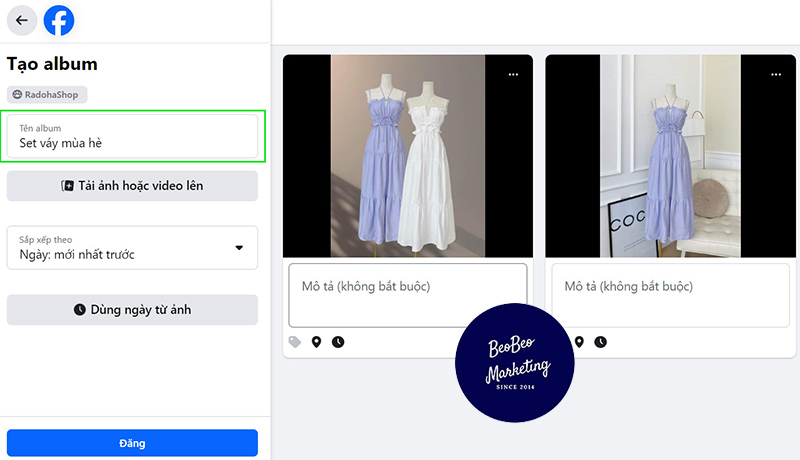Set date with second photo's clock icon
The width and height of the screenshot is (800, 460).
[600, 342]
